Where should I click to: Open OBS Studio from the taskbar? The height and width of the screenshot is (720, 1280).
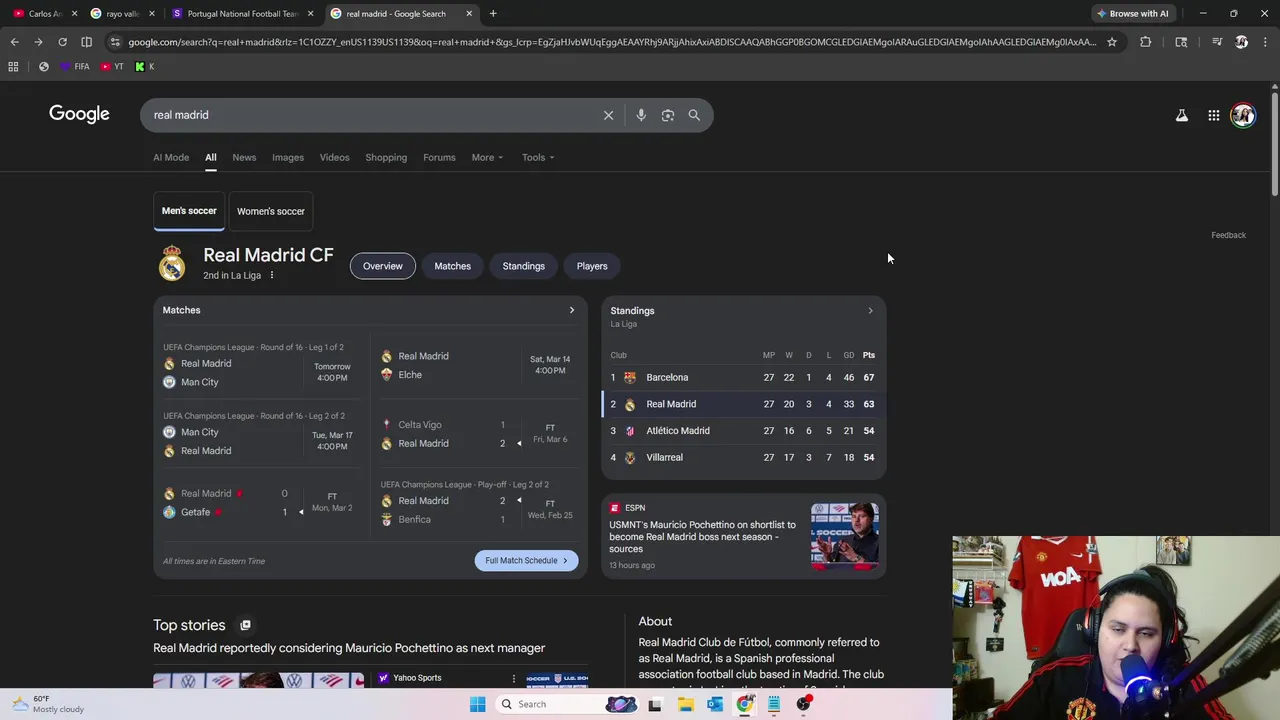click(x=803, y=704)
